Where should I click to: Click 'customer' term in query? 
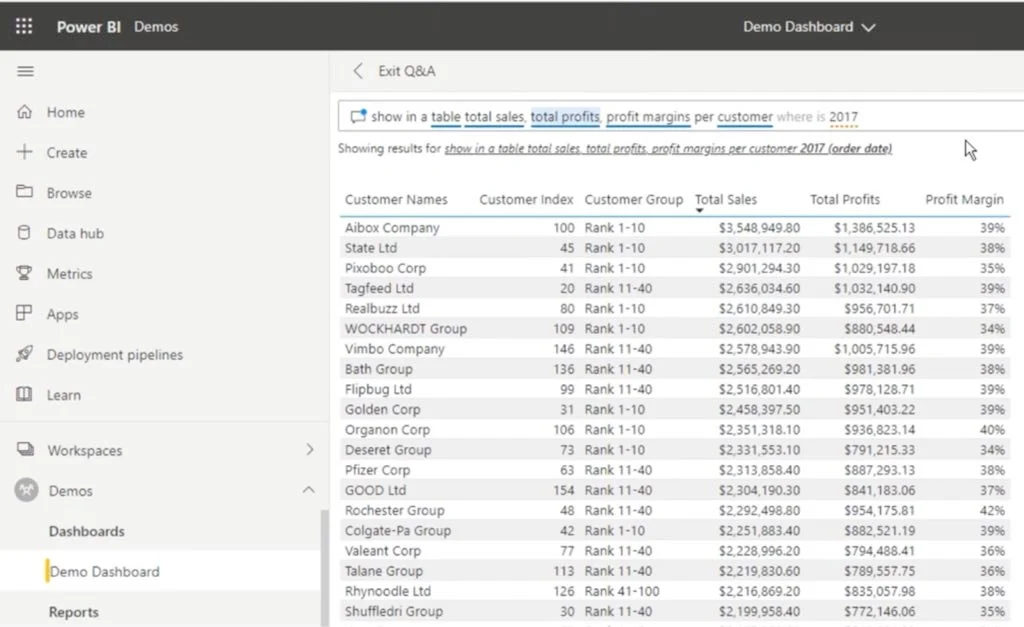pyautogui.click(x=744, y=117)
